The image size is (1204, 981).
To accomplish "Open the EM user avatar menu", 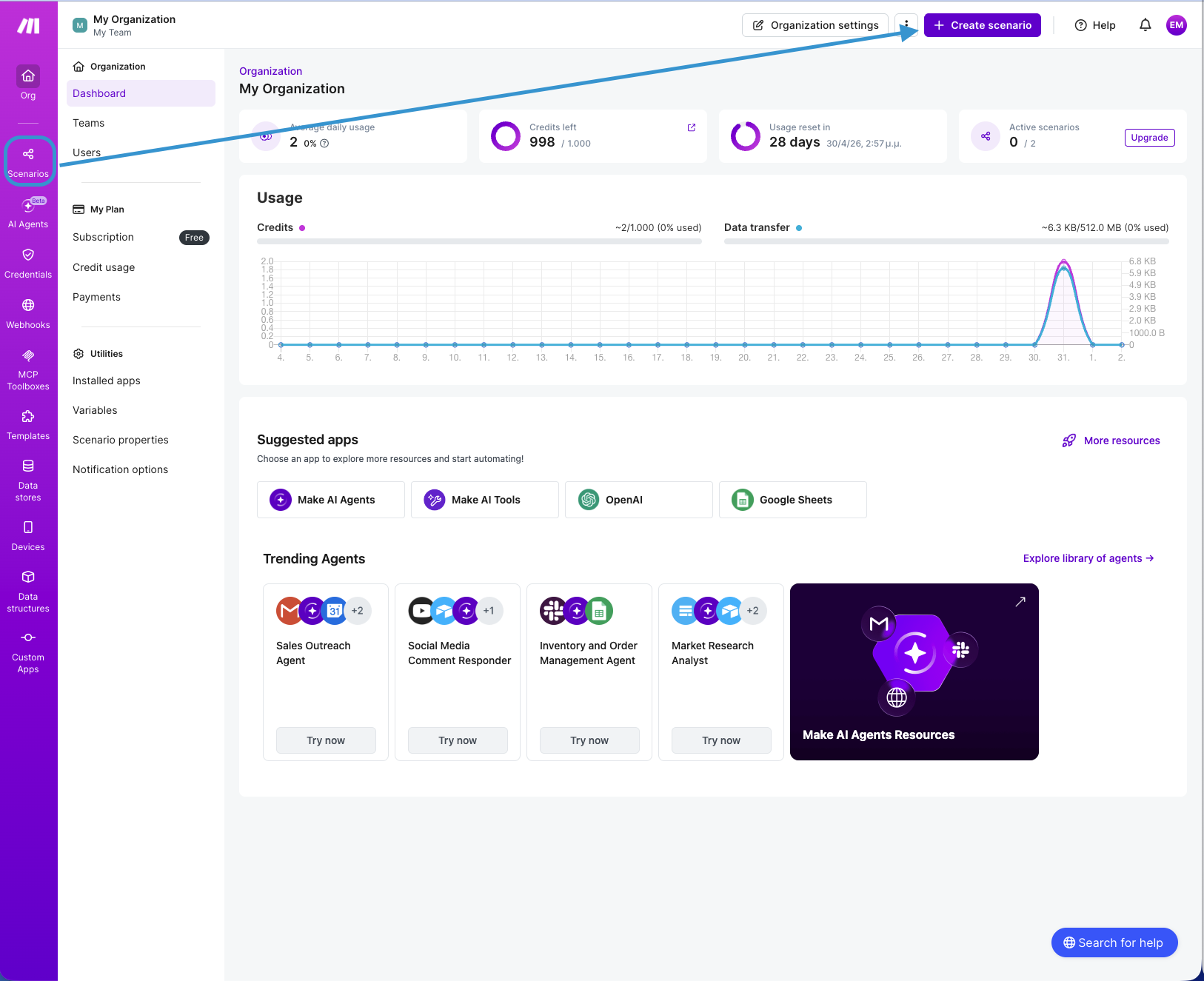I will (1176, 25).
